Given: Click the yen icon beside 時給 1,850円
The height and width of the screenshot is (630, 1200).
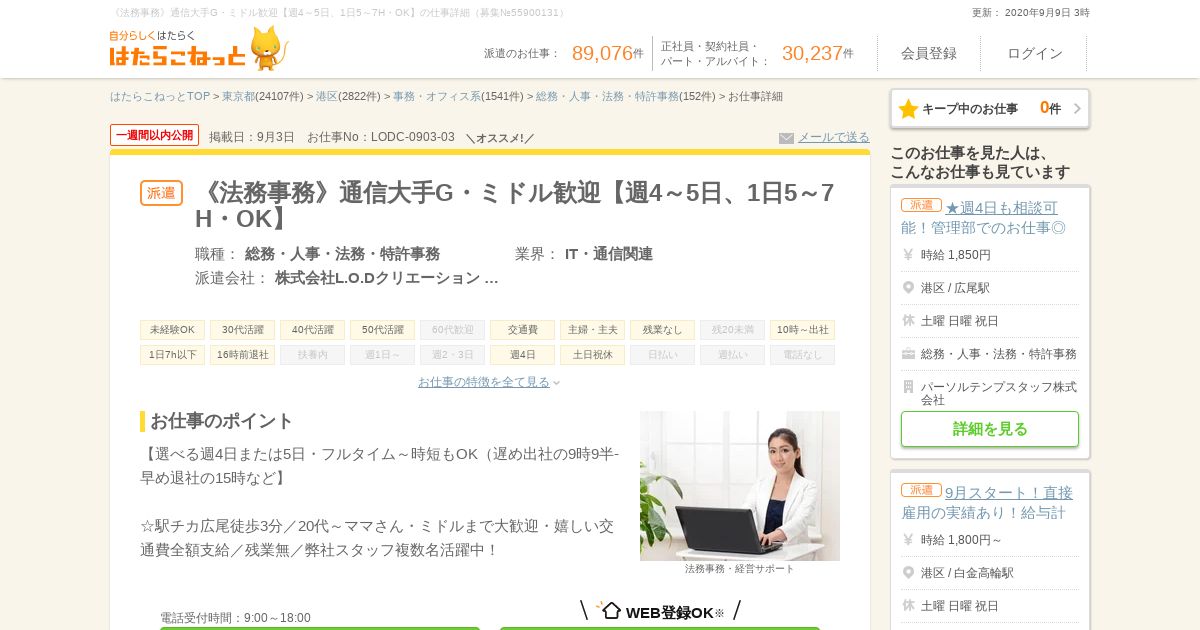Looking at the screenshot, I should (x=908, y=254).
